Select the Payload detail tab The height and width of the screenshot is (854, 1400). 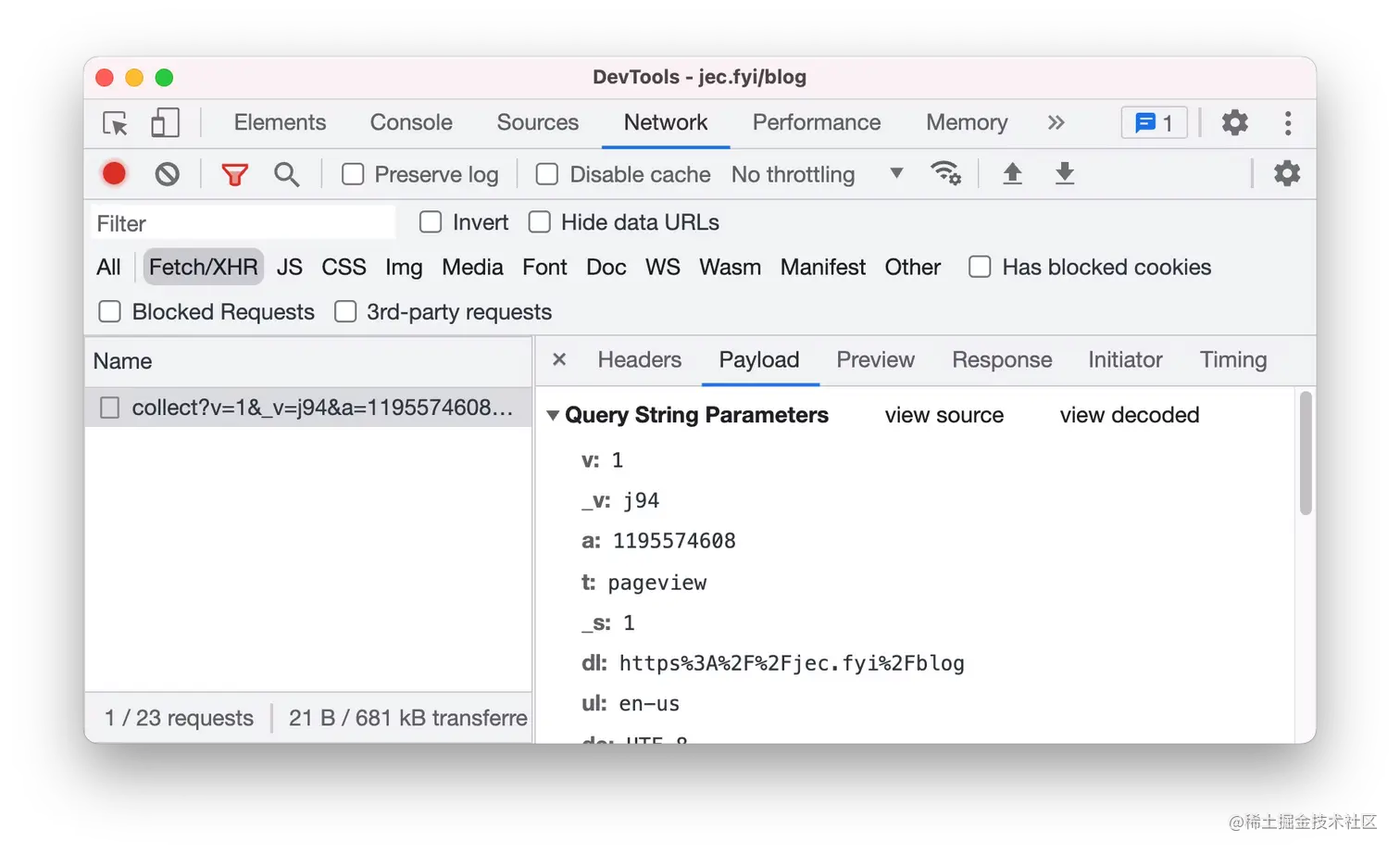click(x=759, y=359)
